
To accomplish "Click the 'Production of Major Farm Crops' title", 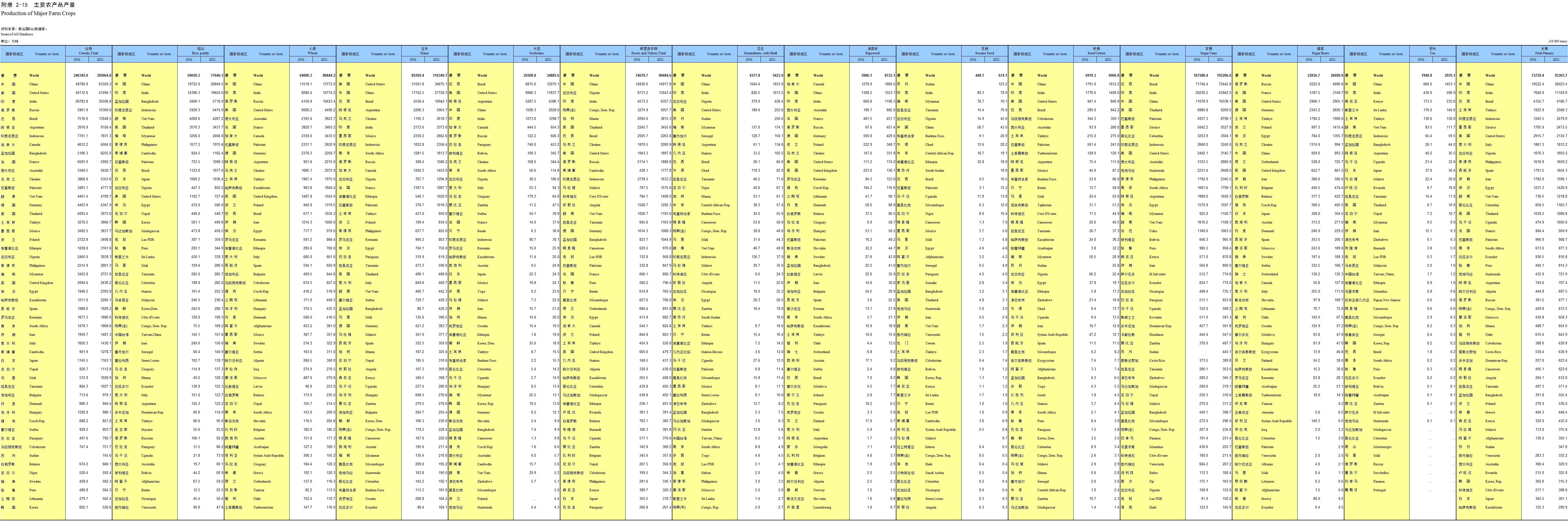I will (38, 13).
